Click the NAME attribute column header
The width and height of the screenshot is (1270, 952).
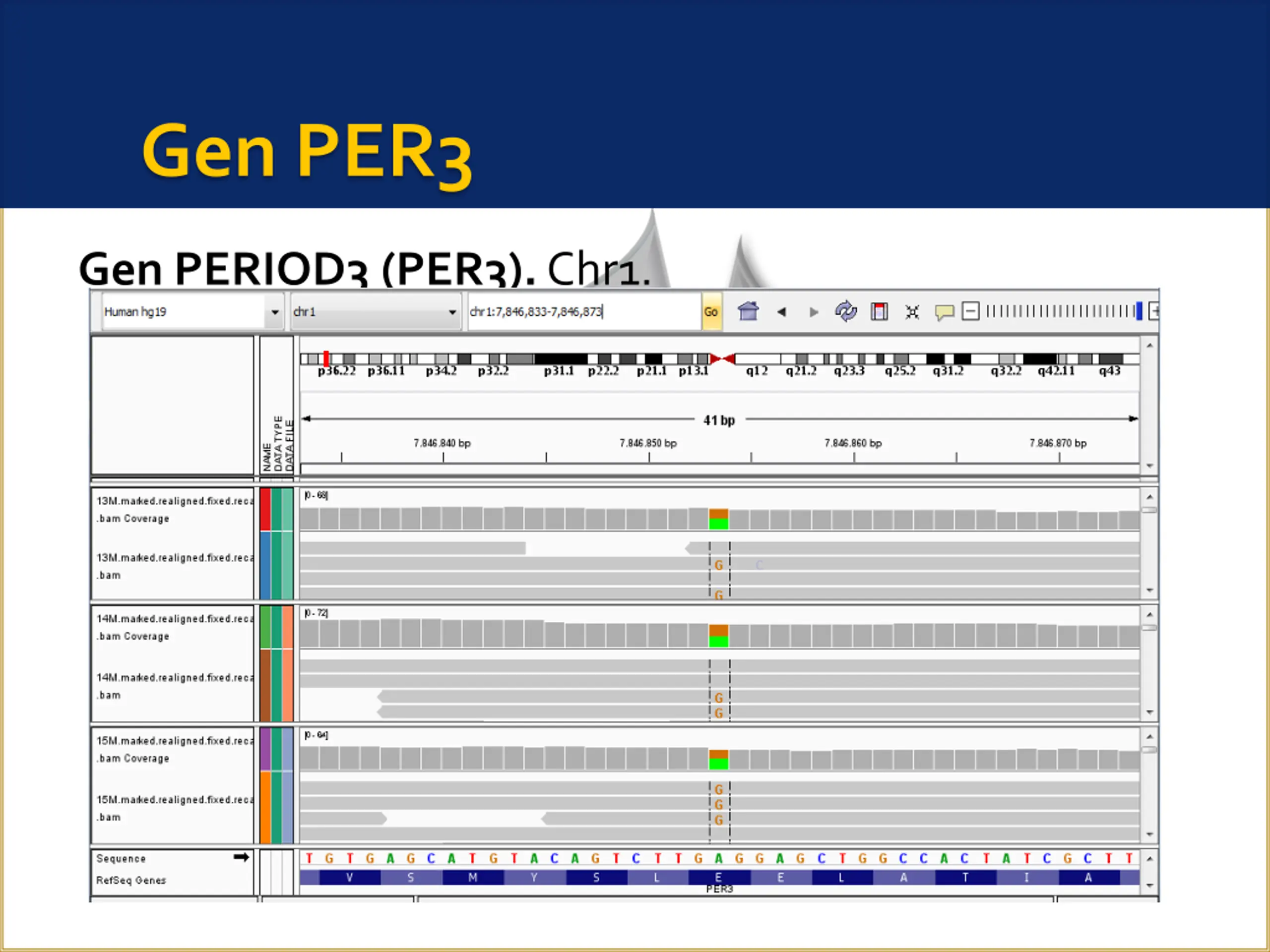pos(267,457)
